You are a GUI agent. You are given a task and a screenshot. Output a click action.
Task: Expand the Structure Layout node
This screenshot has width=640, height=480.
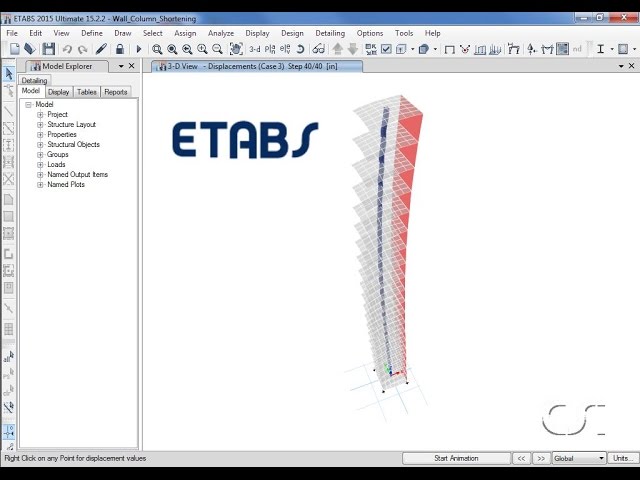click(x=40, y=124)
